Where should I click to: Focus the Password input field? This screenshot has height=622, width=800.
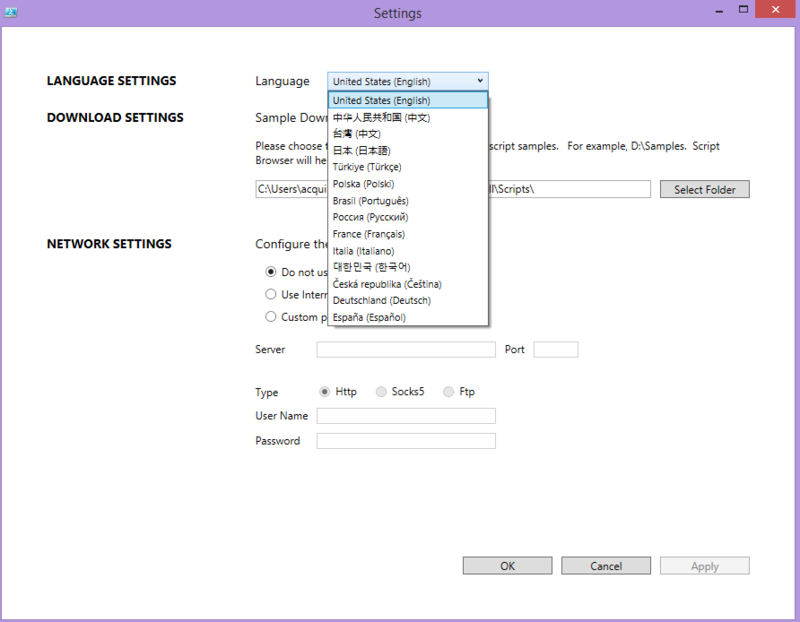(406, 441)
